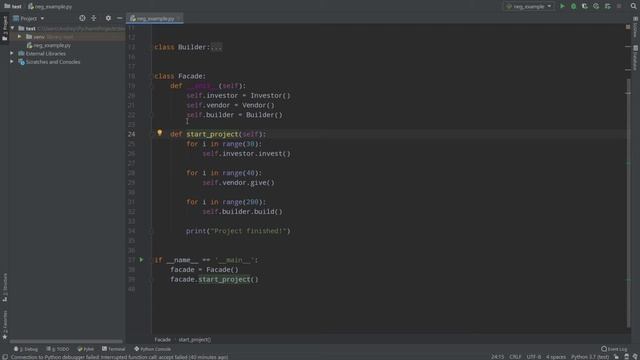
Task: Open Project panel settings gear
Action: [x=108, y=18]
